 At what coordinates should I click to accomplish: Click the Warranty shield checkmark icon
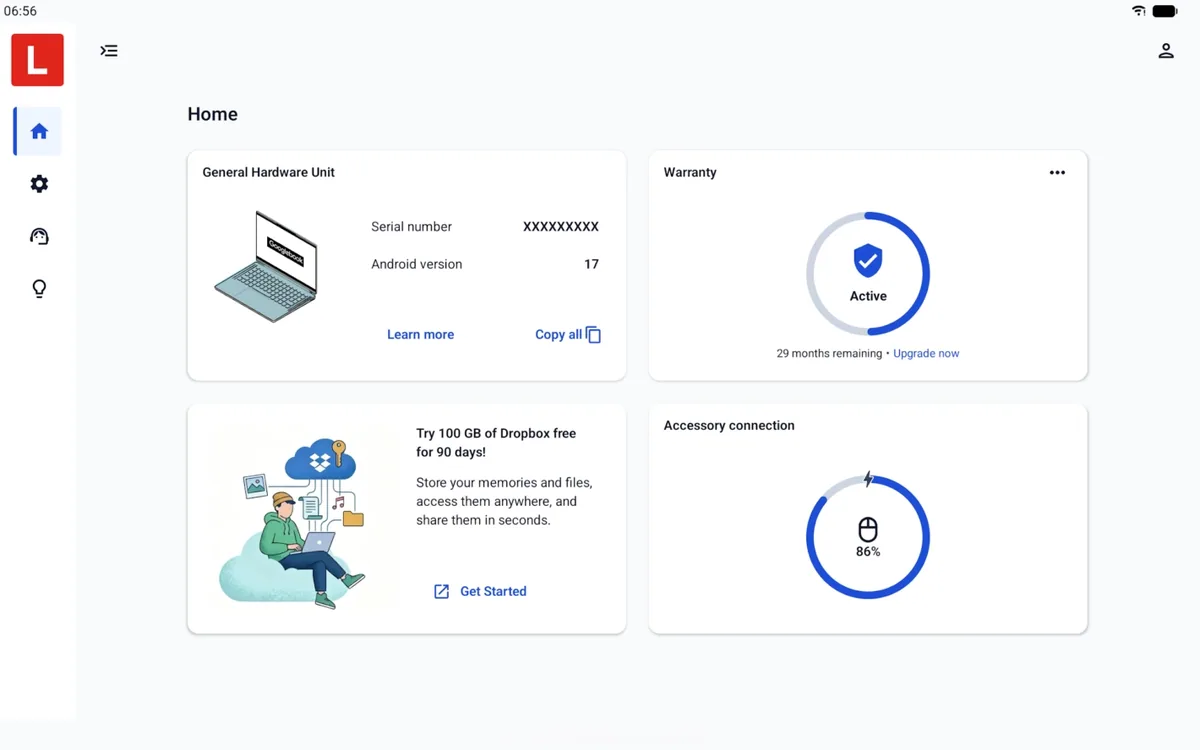(x=868, y=262)
